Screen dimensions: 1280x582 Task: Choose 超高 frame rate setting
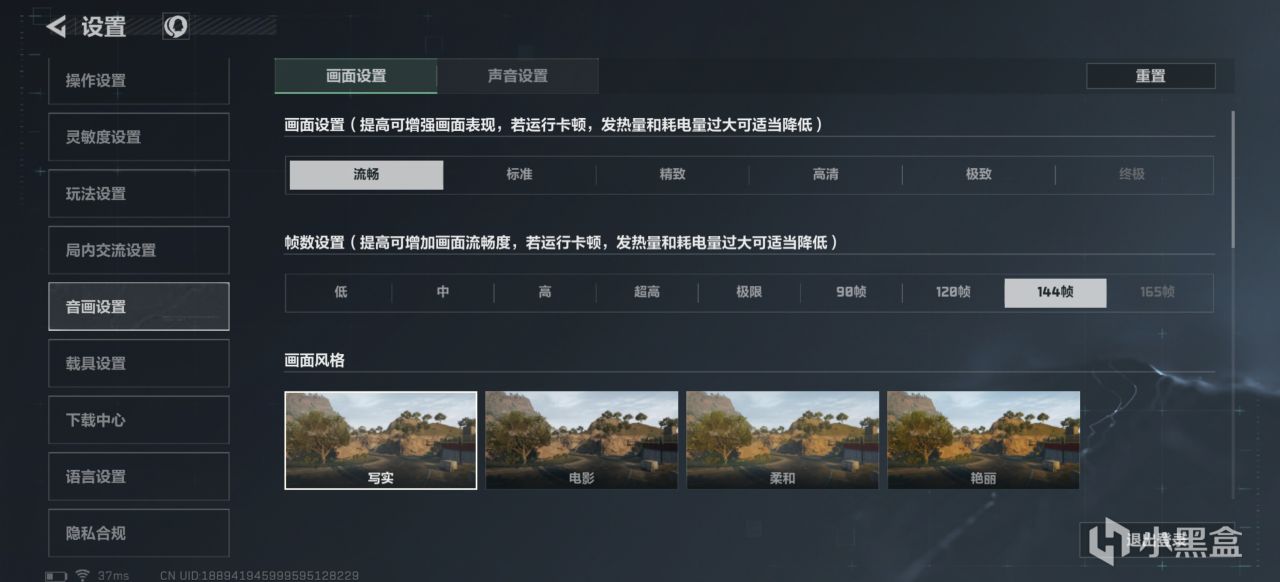click(x=647, y=292)
